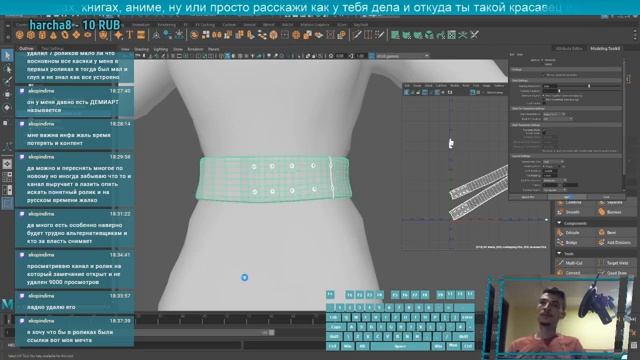Image resolution: width=640 pixels, height=360 pixels.
Task: Click Separate in Modeling Toolkit
Action: [614, 202]
